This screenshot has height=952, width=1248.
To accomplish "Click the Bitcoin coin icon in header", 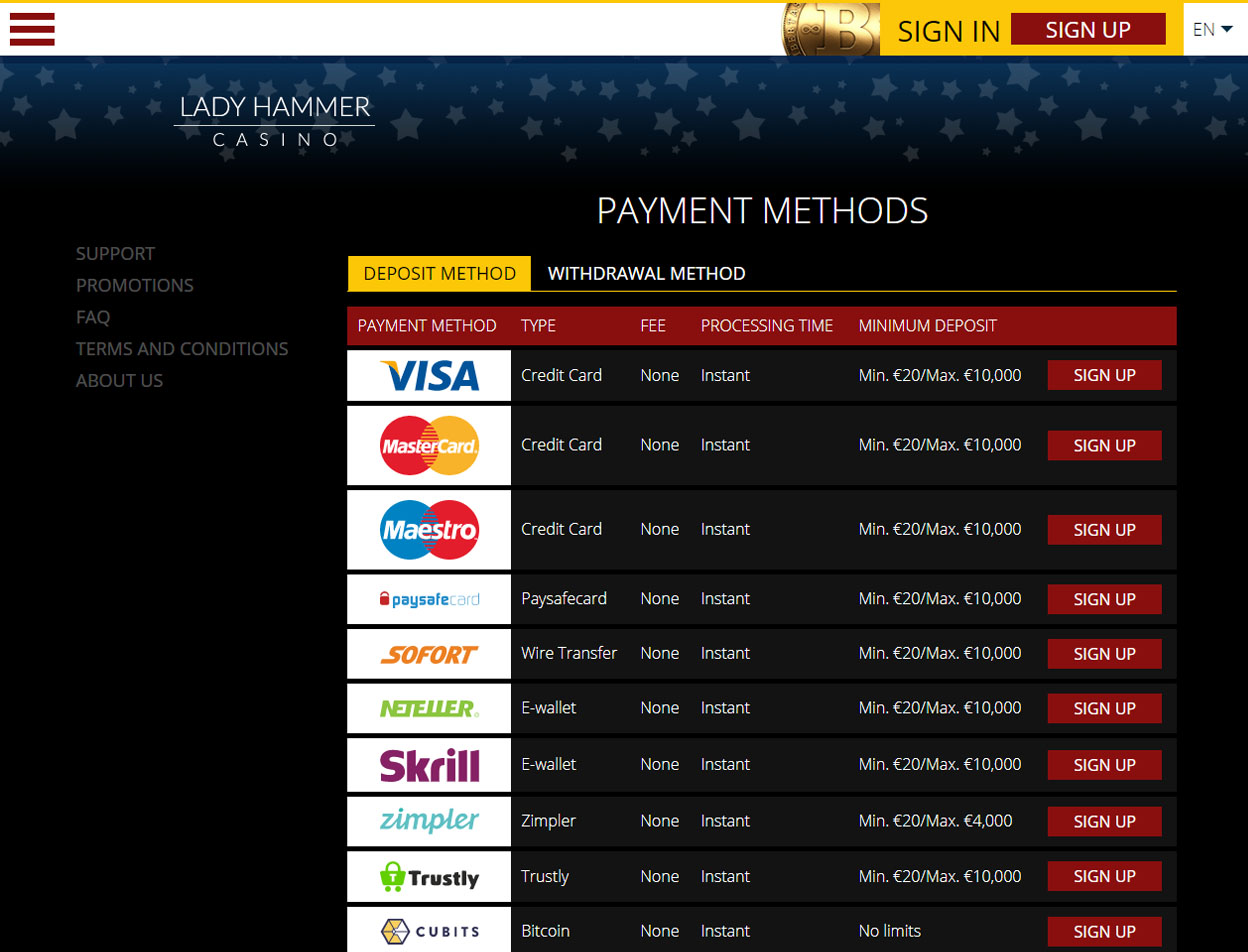I will 830,29.
